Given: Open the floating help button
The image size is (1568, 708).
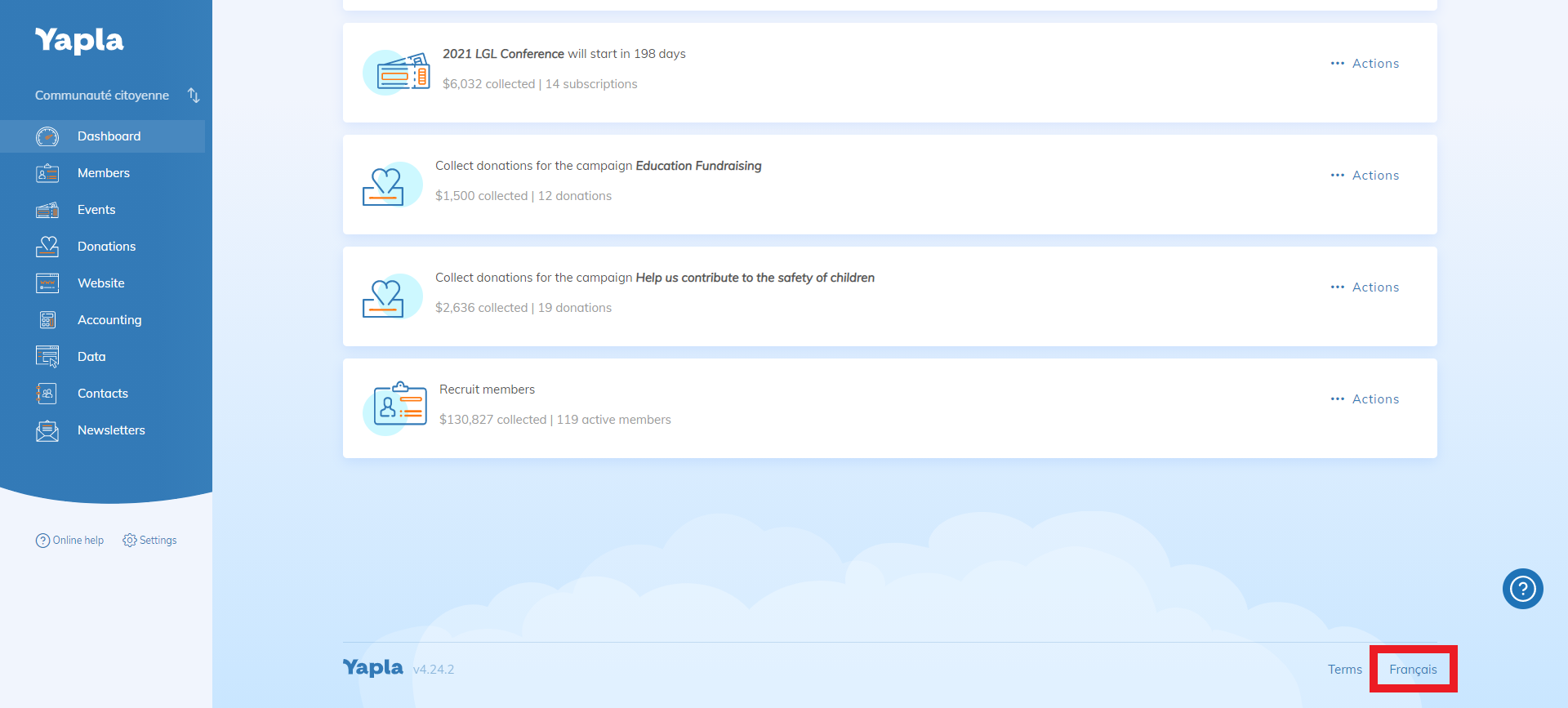Looking at the screenshot, I should [x=1523, y=589].
